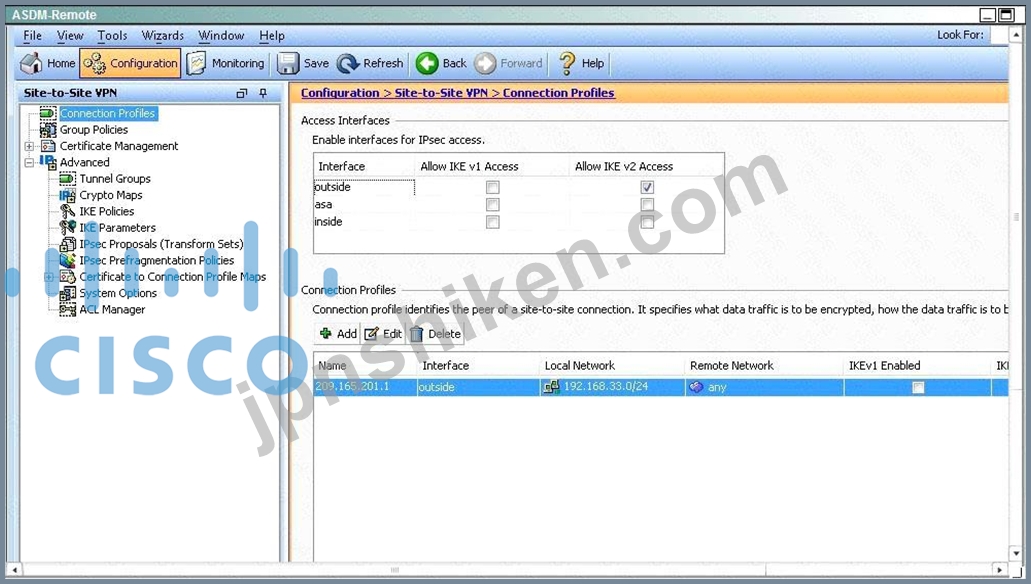The width and height of the screenshot is (1031, 584).
Task: Follow the Connection Profiles breadcrumb link
Action: click(x=558, y=93)
